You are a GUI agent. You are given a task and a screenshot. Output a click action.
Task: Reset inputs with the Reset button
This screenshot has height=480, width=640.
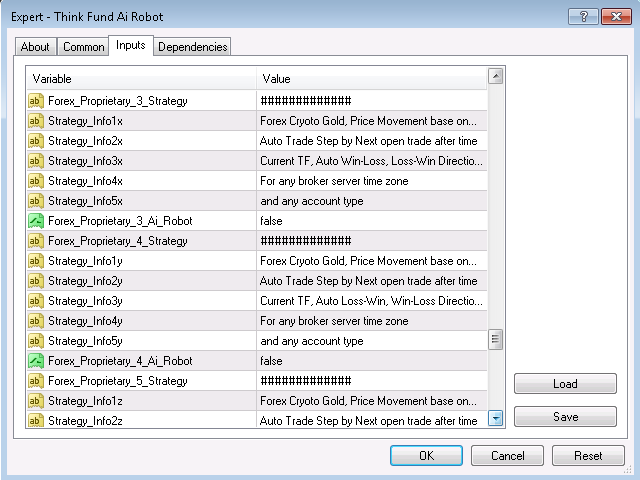[588, 456]
